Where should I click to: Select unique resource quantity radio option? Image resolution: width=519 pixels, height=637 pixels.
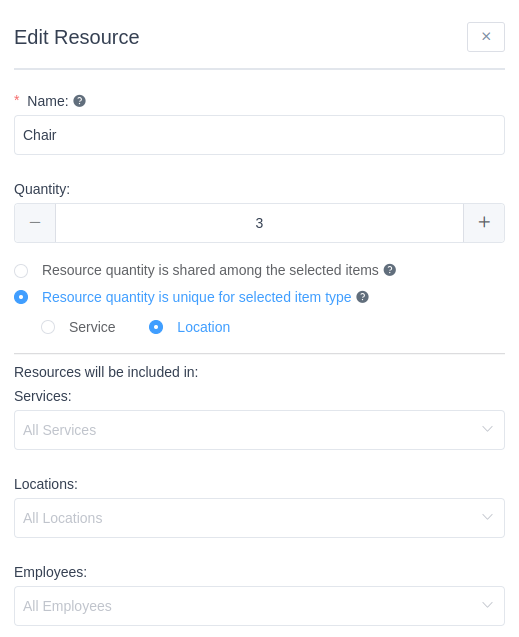pyautogui.click(x=21, y=297)
